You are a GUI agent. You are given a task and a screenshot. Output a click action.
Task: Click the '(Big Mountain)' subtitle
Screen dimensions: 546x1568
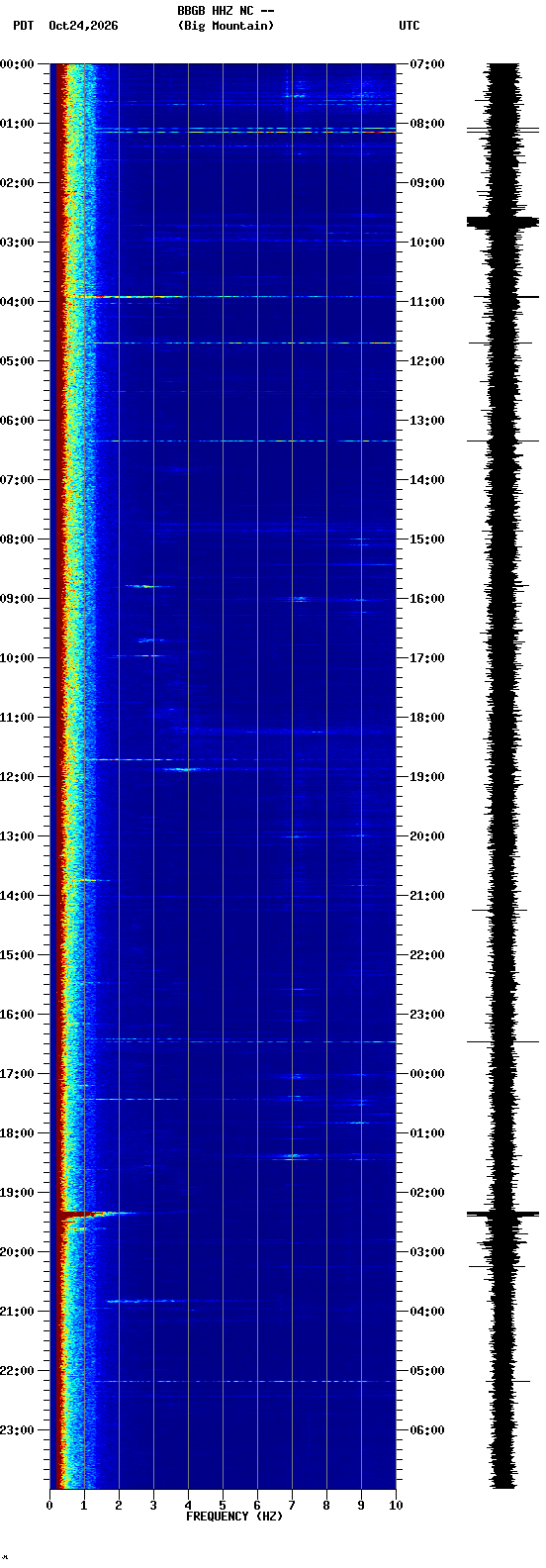(226, 26)
